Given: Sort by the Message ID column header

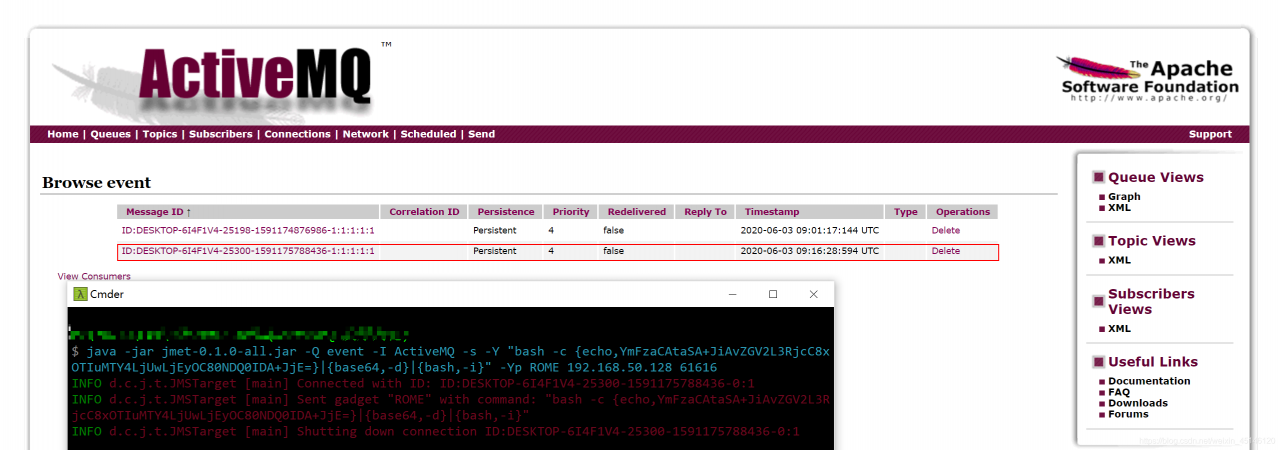Looking at the screenshot, I should 158,212.
